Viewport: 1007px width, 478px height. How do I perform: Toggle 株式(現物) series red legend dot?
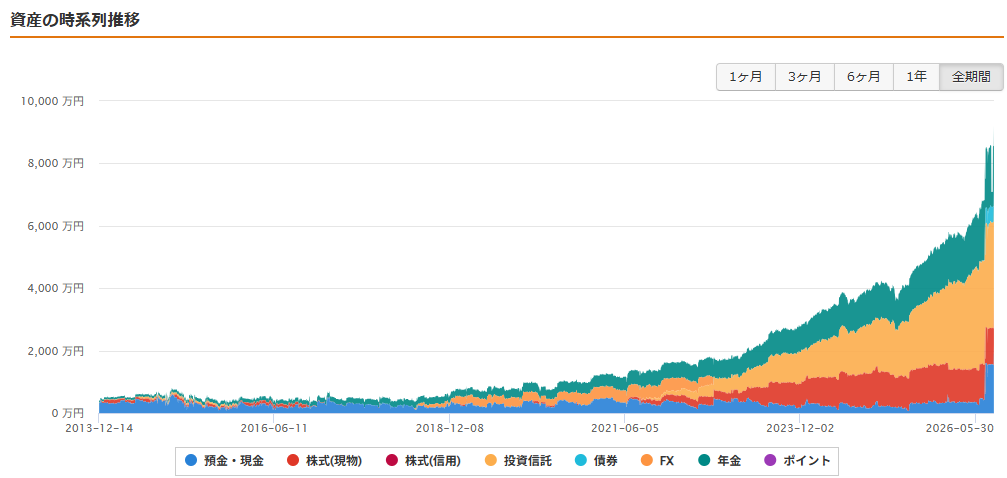pos(293,460)
